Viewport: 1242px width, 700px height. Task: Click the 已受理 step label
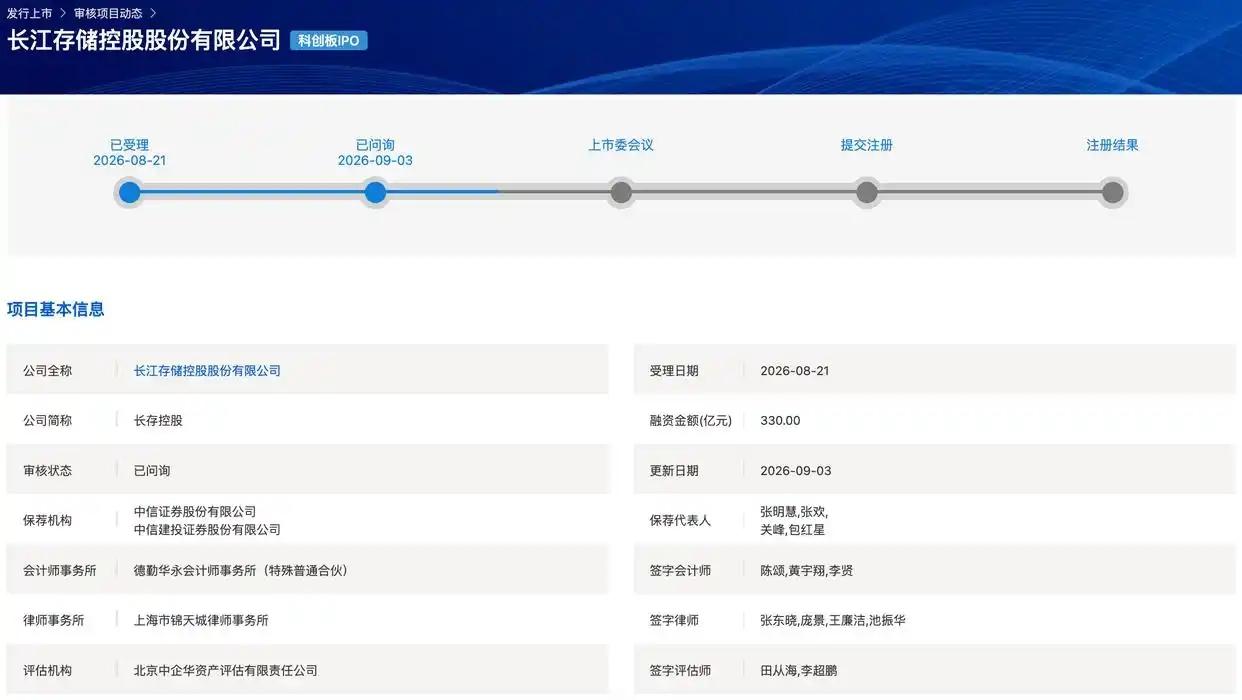click(x=129, y=145)
